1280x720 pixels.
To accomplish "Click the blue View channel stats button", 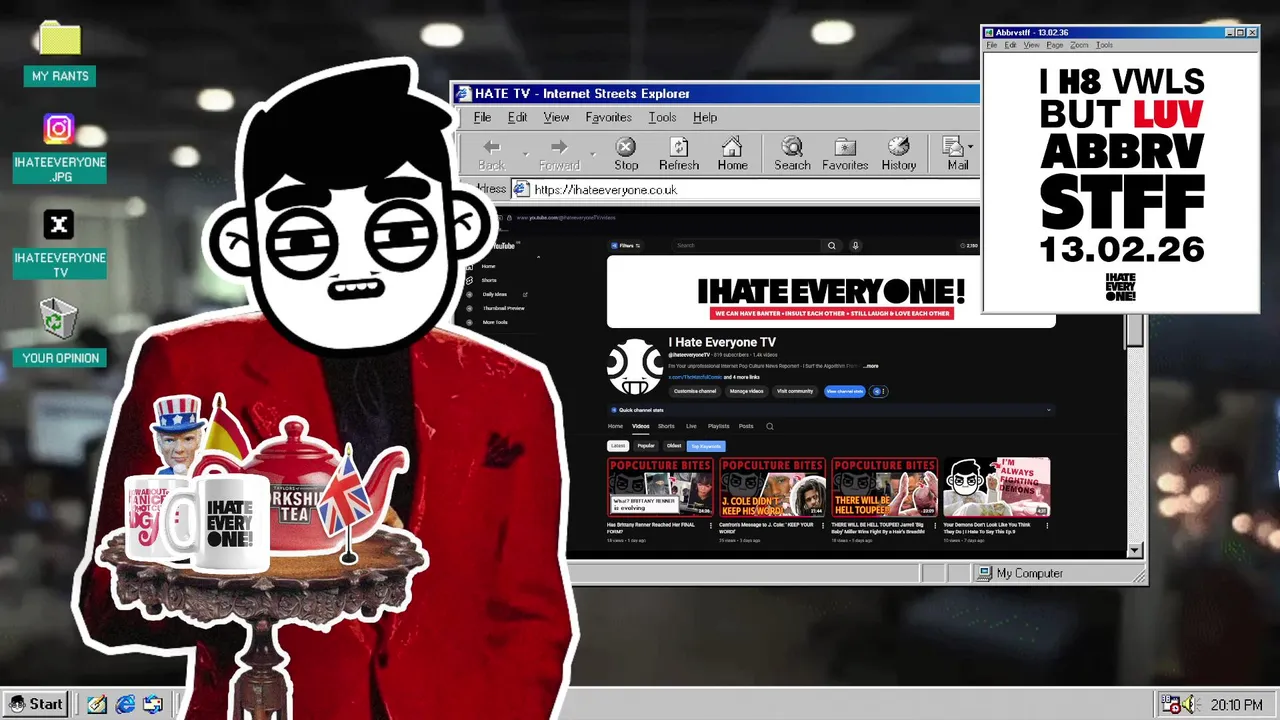I will 844,391.
